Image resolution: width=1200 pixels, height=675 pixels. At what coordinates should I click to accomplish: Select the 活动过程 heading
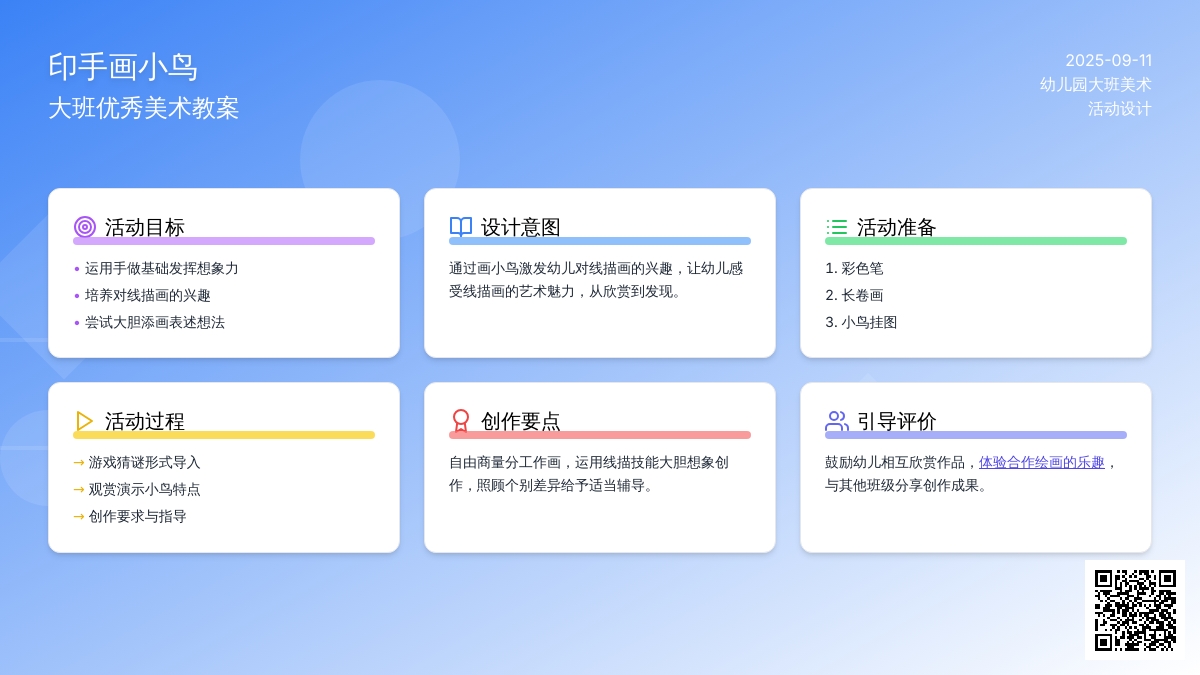coord(145,421)
